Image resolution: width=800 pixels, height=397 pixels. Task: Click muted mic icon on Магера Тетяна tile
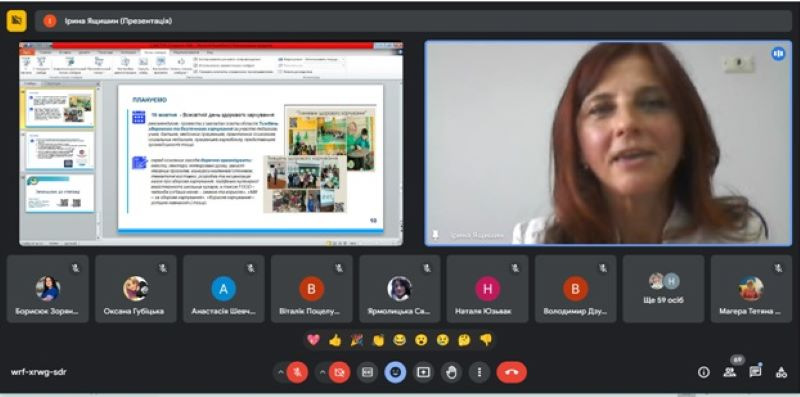779,267
